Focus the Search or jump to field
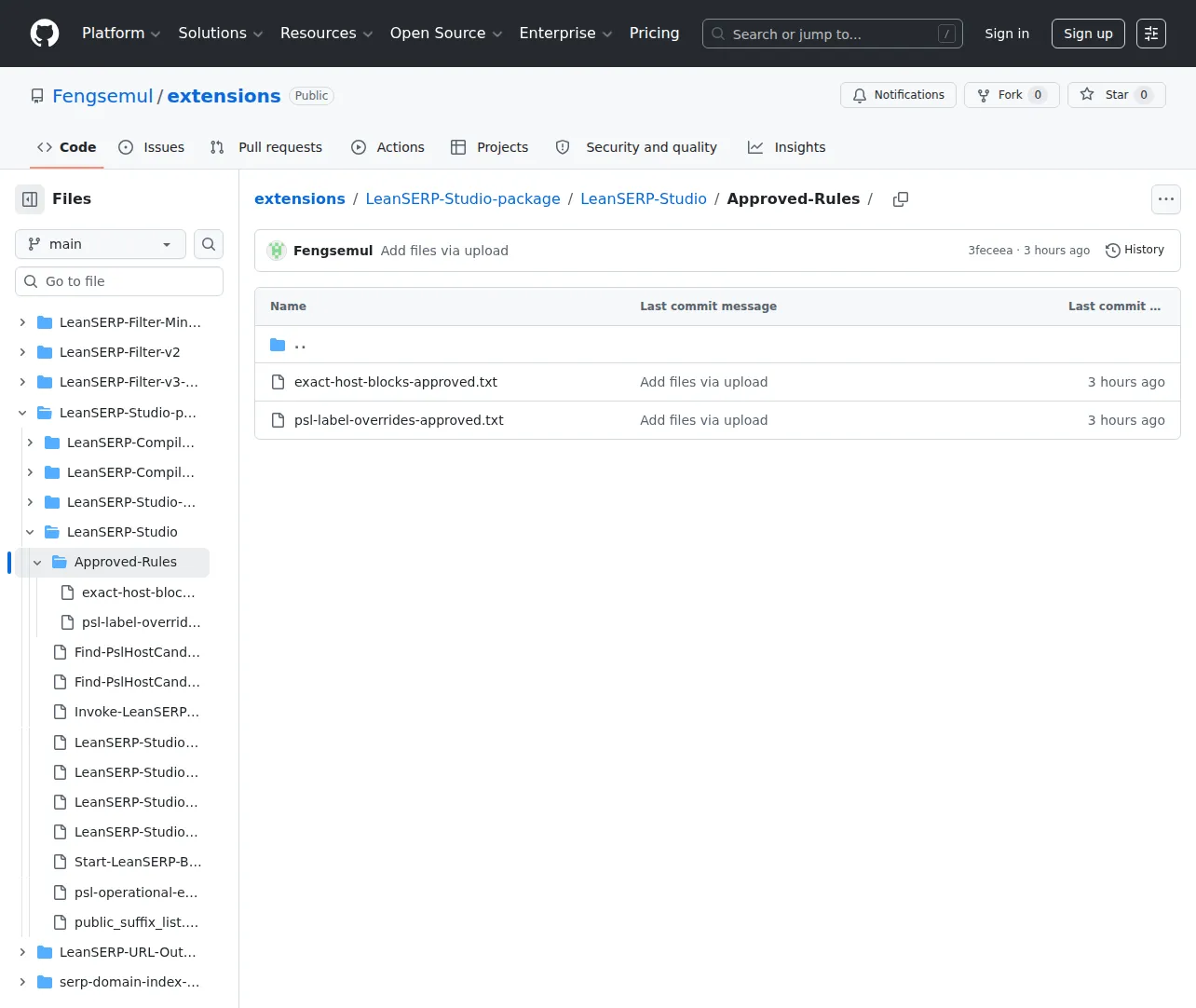Screen dimensions: 1196x1008 point(833,34)
